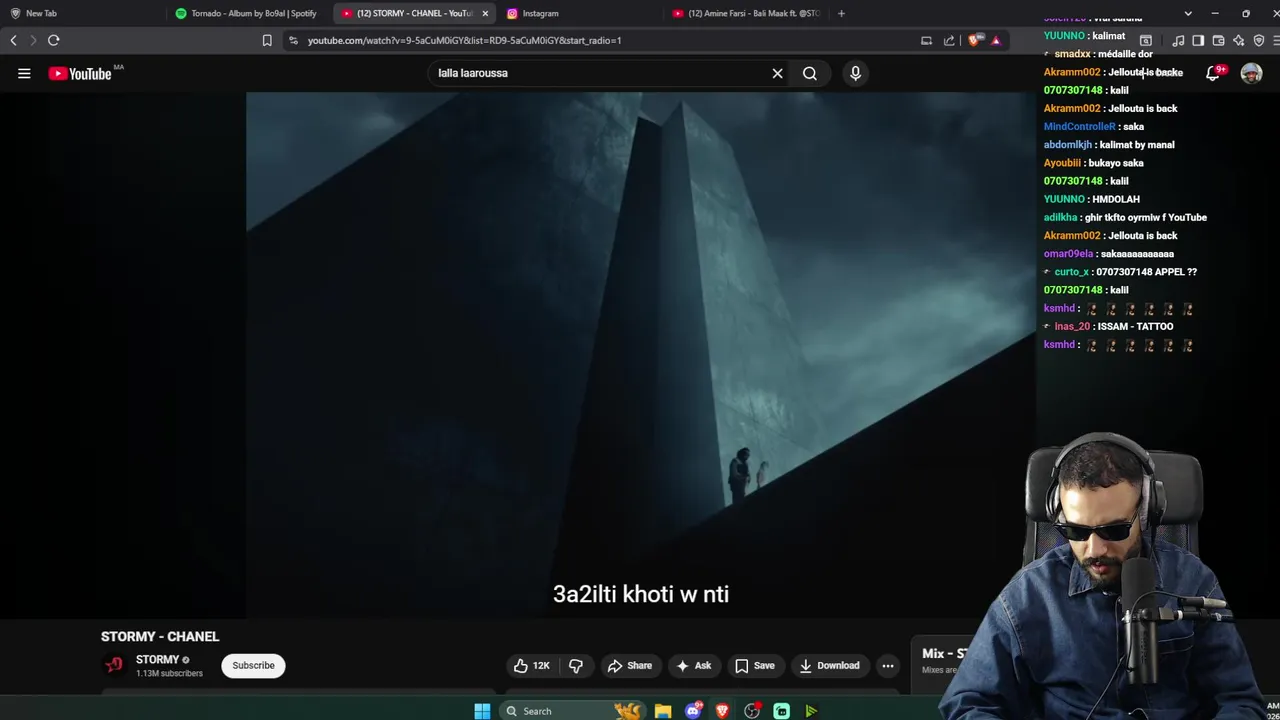Start voice search with microphone icon
1280x720 pixels.
pyautogui.click(x=855, y=73)
